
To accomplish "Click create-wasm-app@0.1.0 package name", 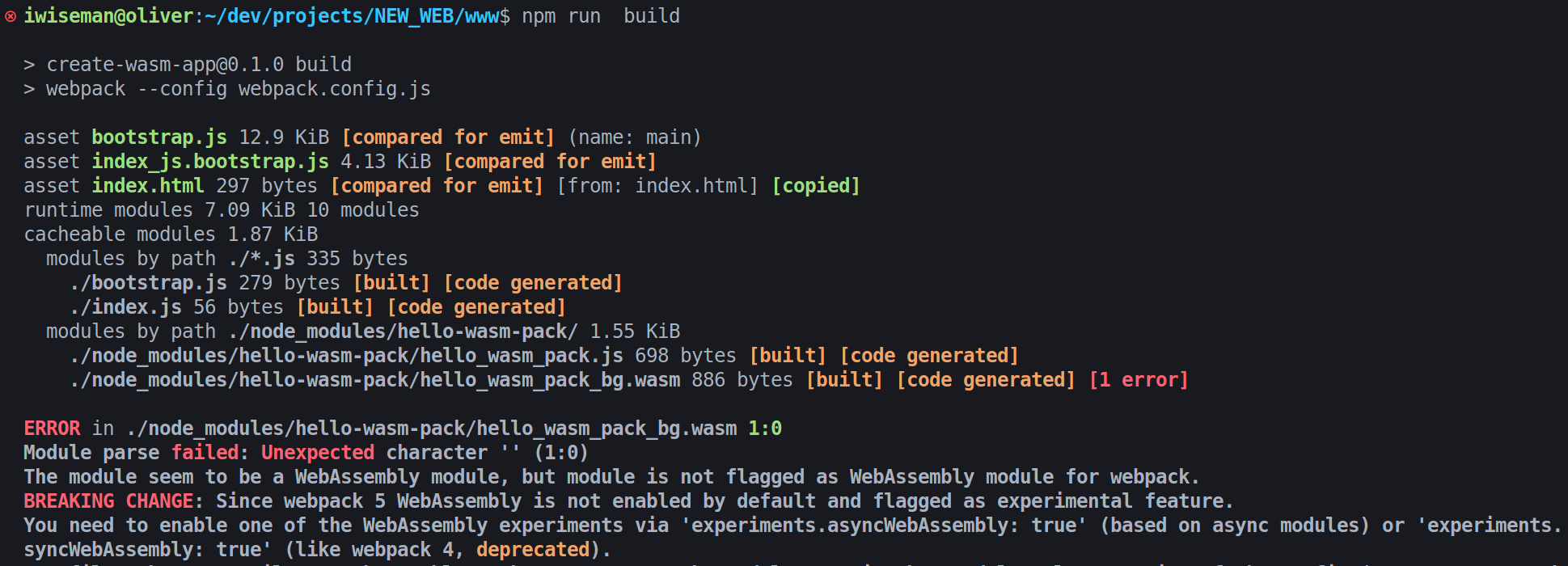I will click(165, 65).
